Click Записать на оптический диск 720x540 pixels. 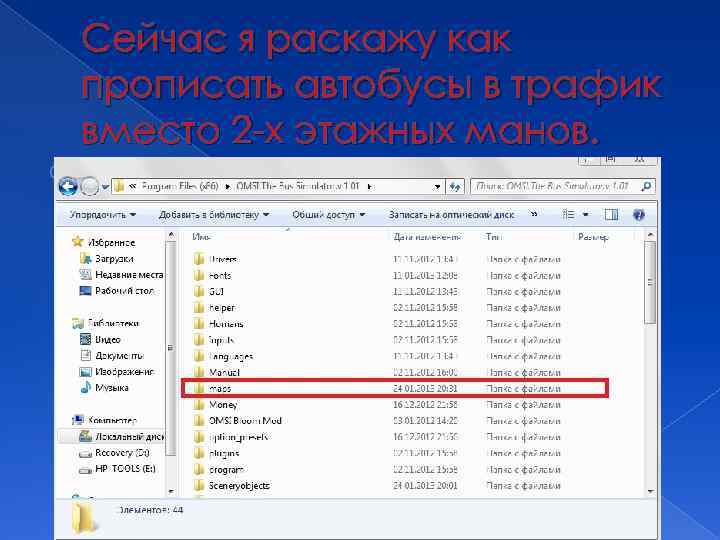(451, 214)
